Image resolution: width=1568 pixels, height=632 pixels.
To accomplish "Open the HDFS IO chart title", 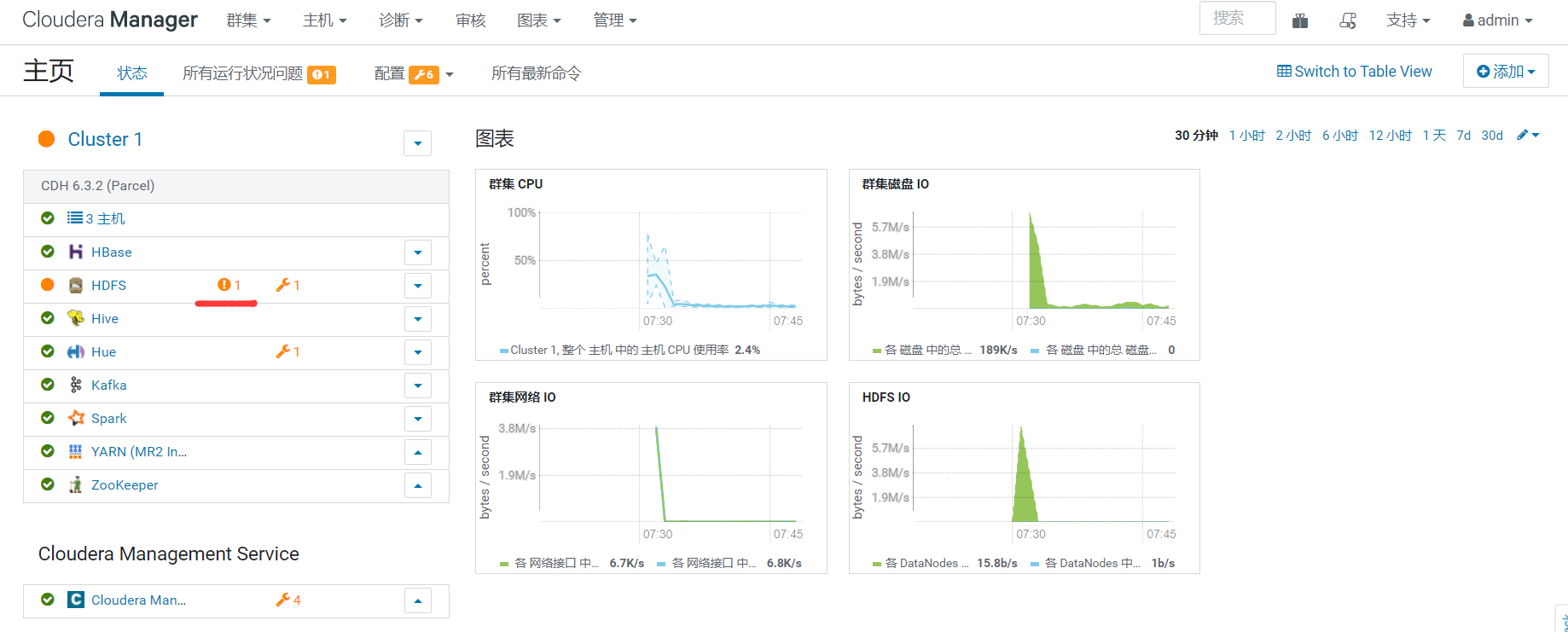I will point(886,397).
